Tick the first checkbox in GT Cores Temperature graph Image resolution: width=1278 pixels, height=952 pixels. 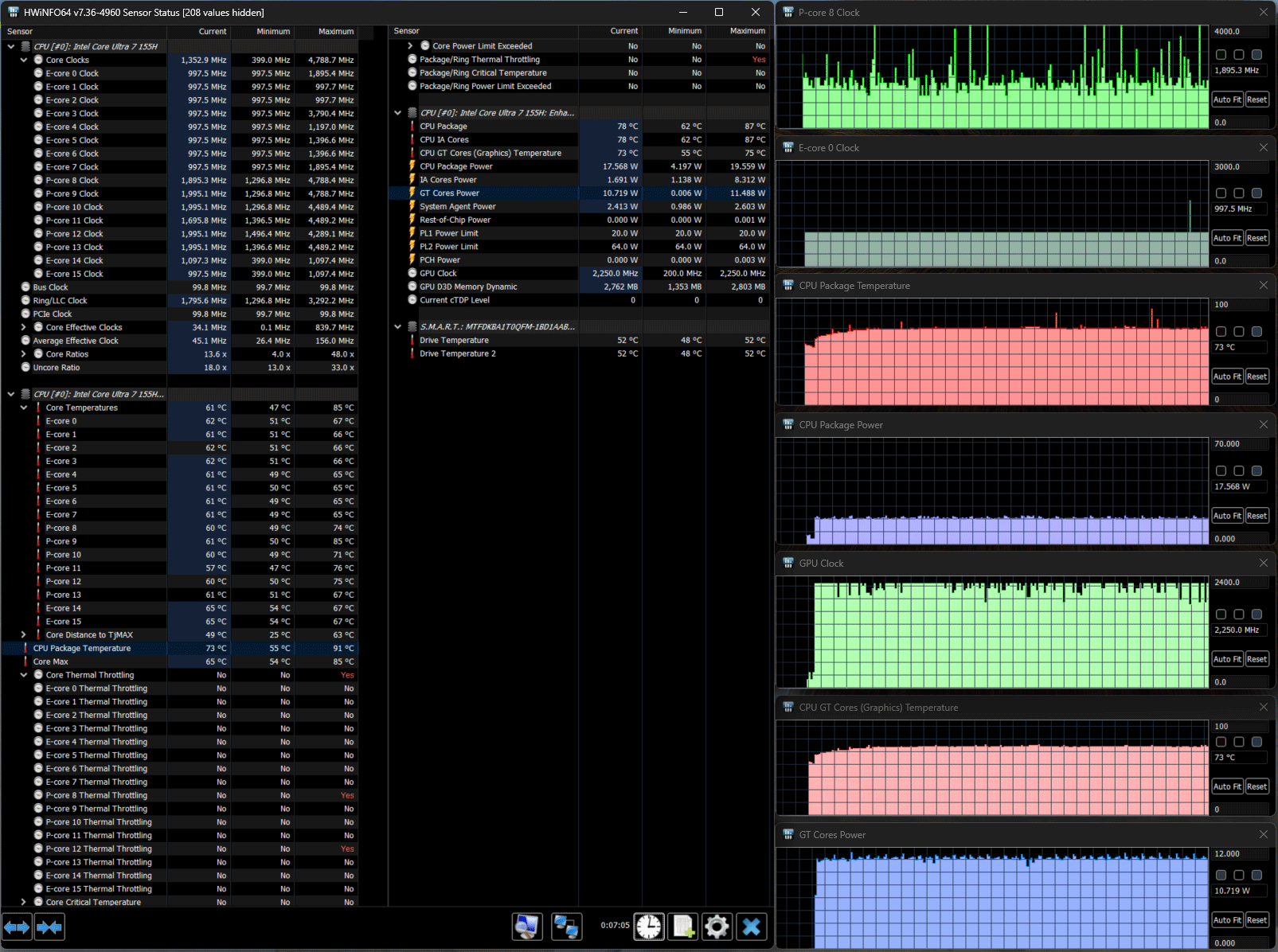1221,742
